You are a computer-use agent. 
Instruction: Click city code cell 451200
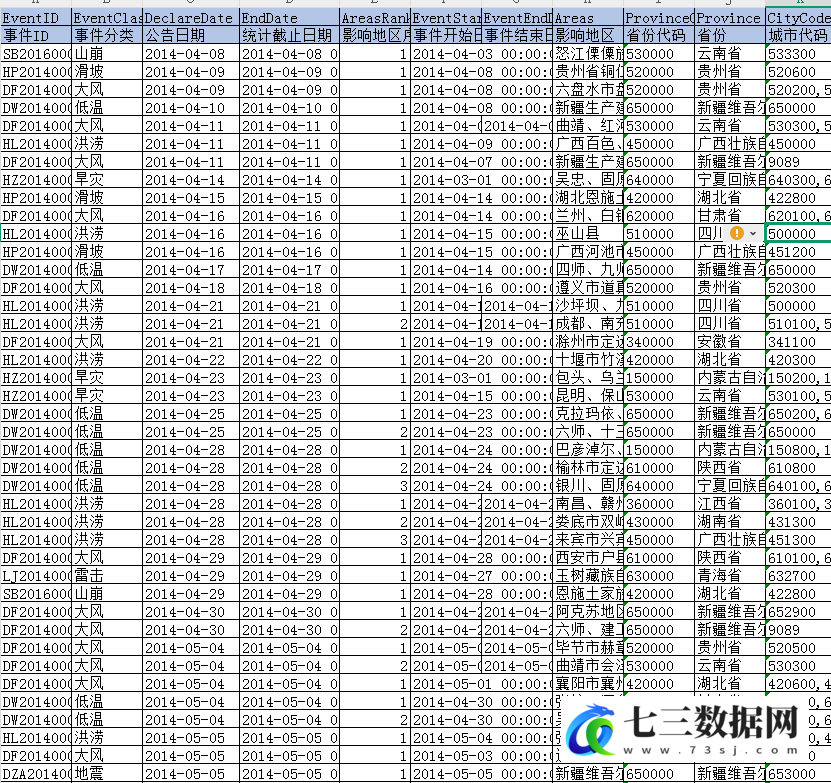click(798, 252)
